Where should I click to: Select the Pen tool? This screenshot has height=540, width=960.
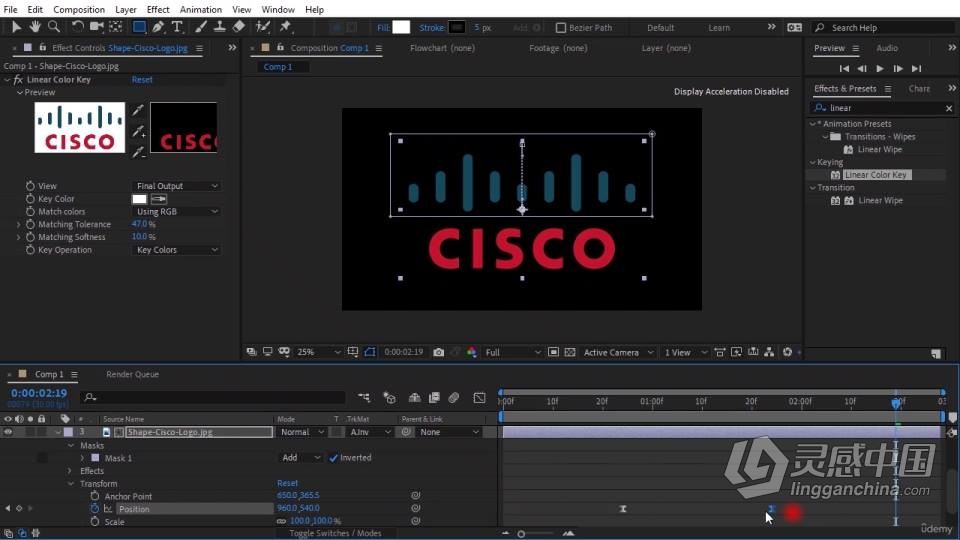tap(158, 26)
